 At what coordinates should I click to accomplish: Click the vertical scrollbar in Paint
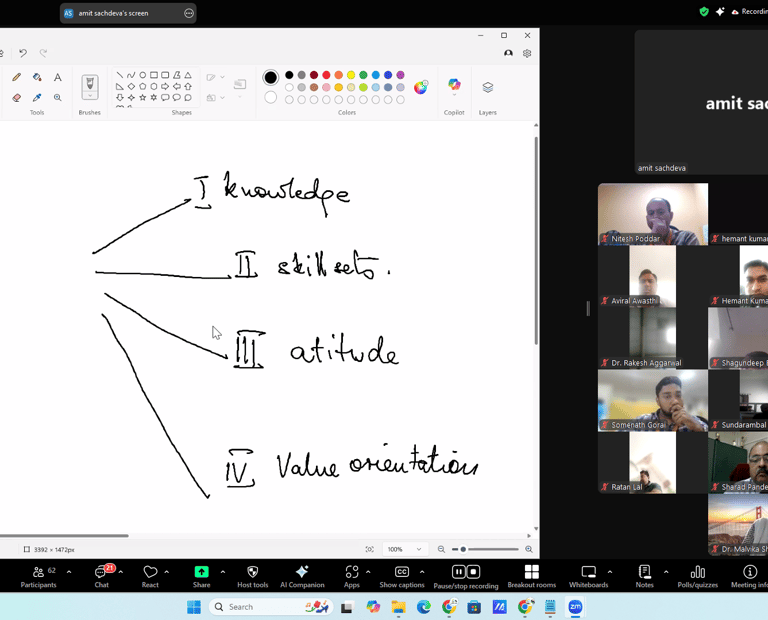[x=536, y=240]
